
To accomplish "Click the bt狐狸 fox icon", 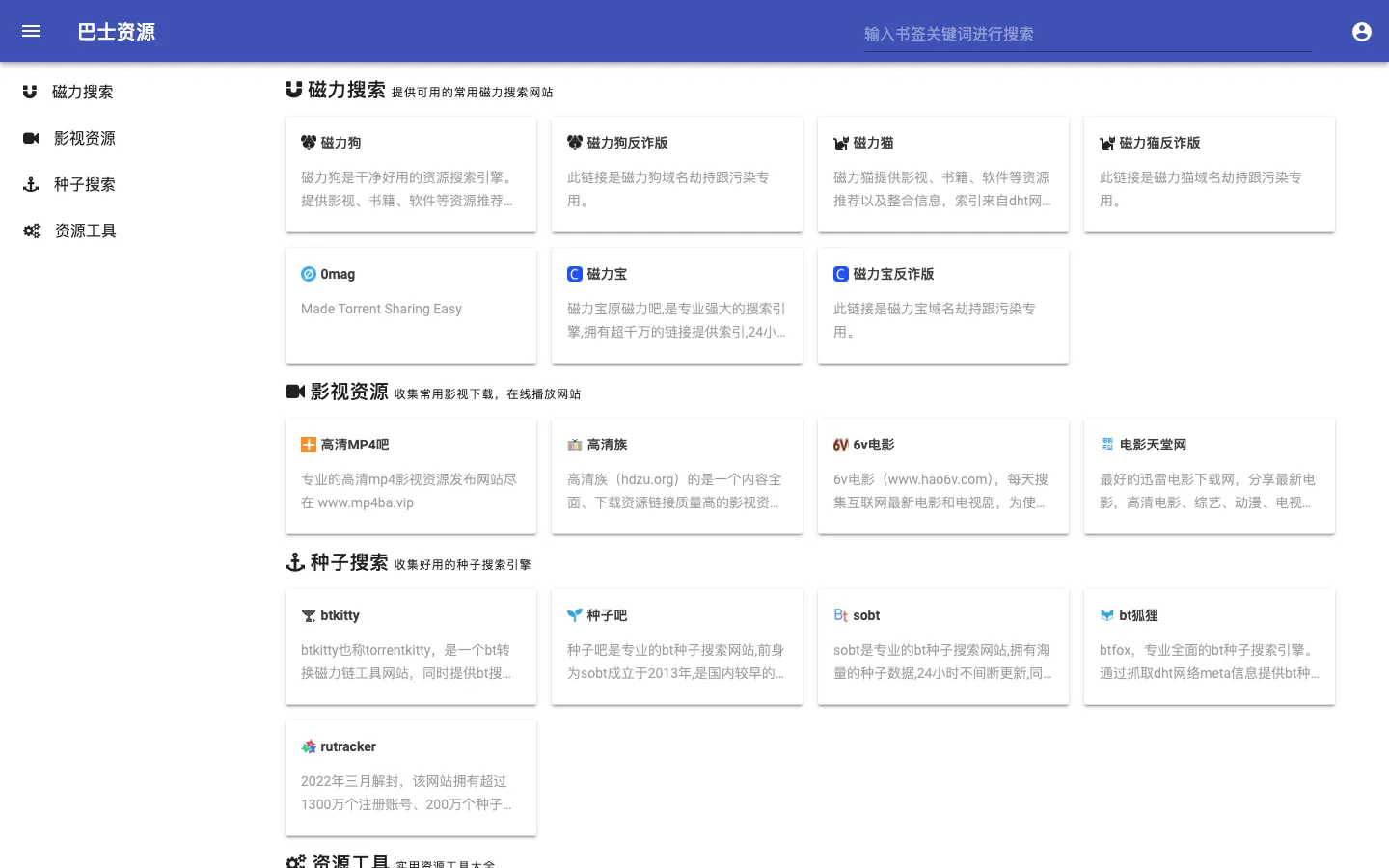I will pos(1107,615).
